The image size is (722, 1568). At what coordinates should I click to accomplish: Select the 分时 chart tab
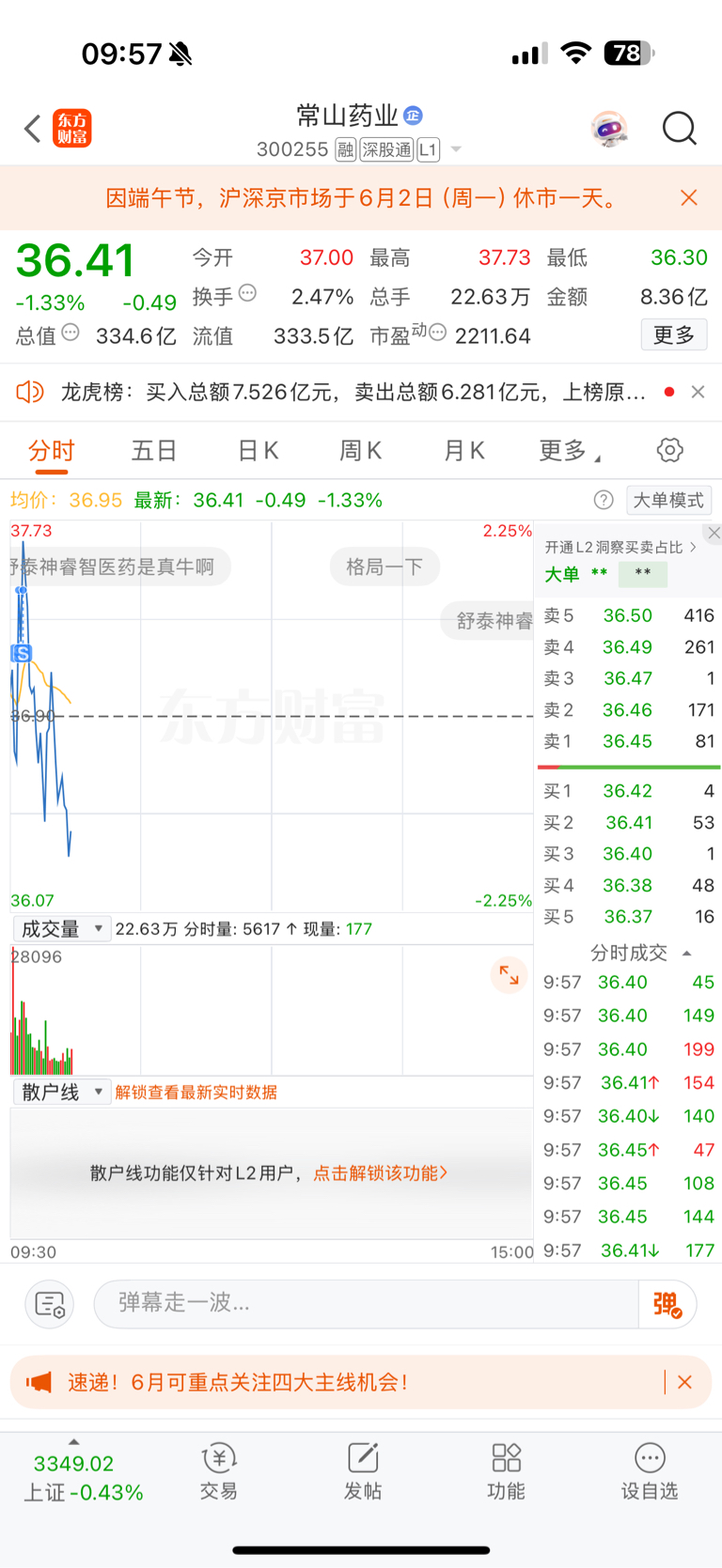(x=52, y=451)
